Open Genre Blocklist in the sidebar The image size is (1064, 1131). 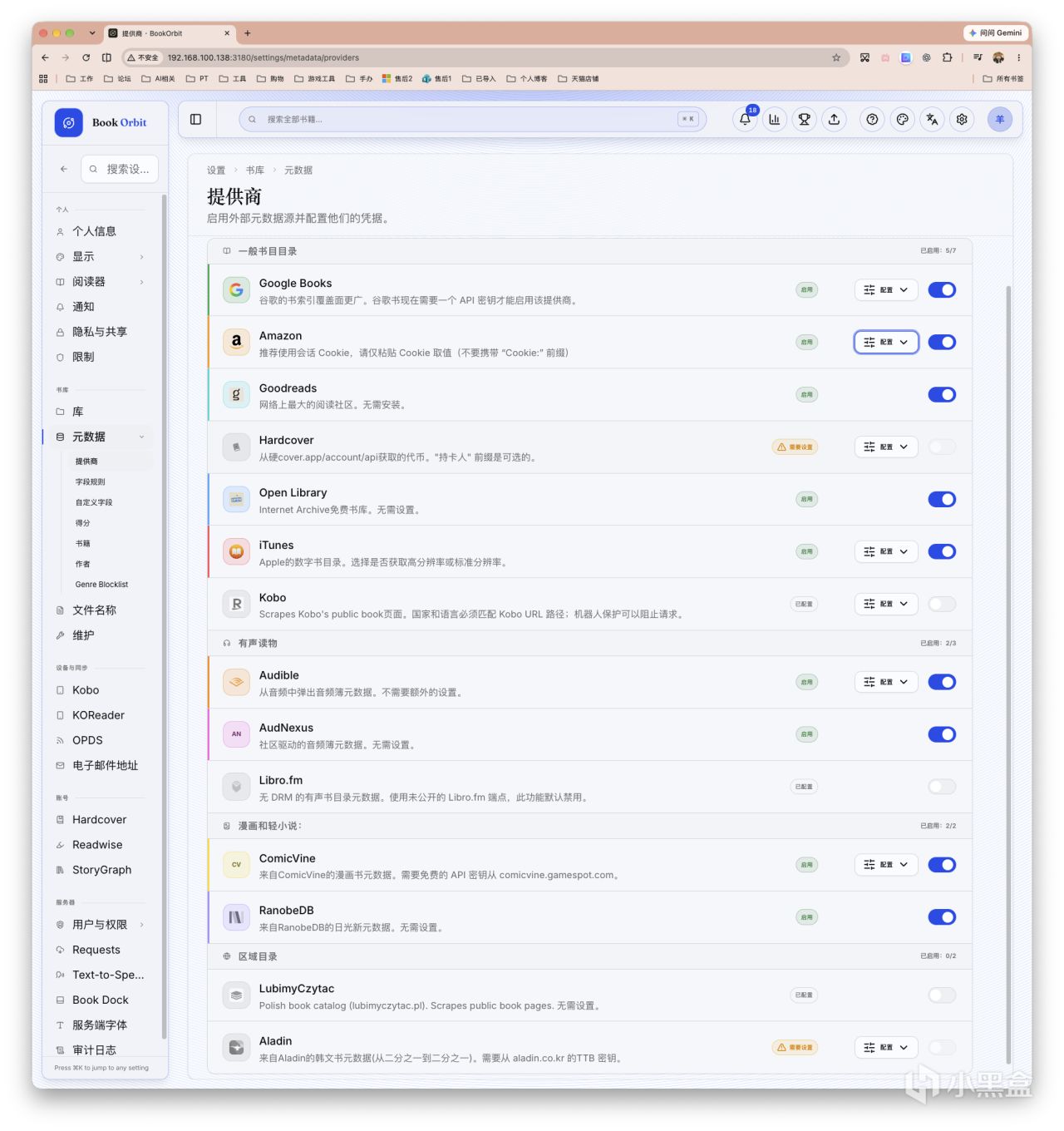101,585
